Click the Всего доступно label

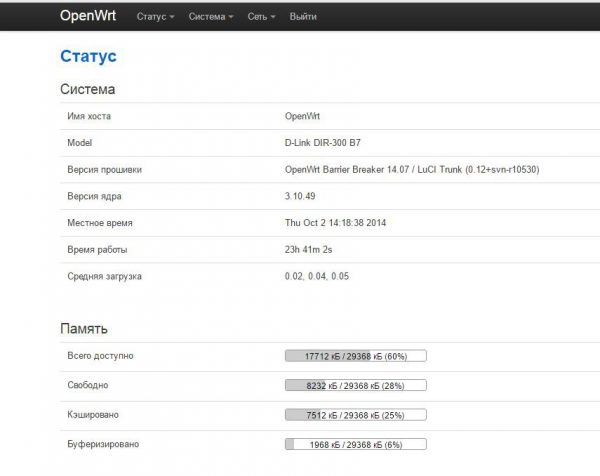100,356
